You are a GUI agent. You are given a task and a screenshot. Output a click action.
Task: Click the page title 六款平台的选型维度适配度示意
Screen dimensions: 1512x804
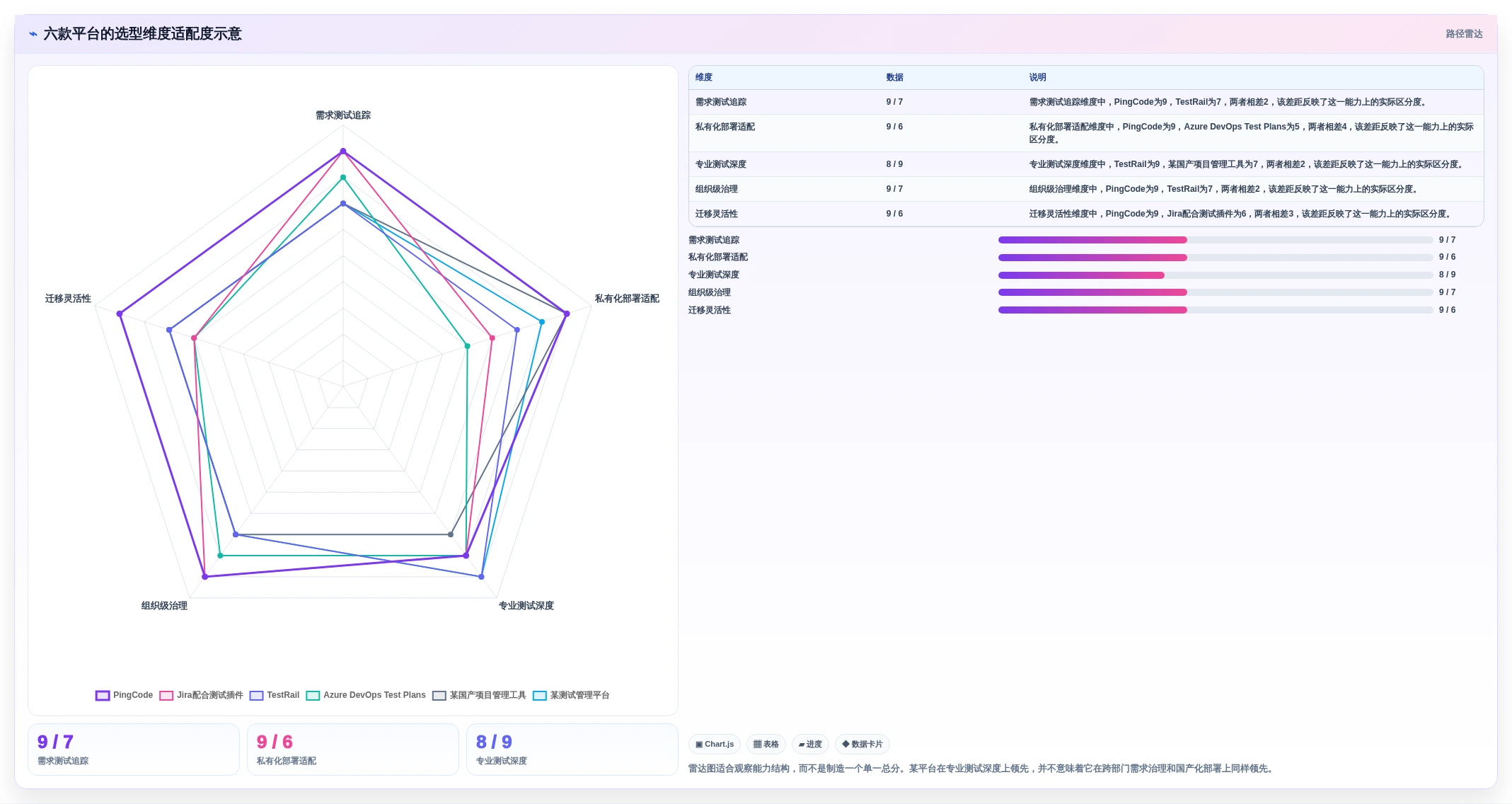coord(142,34)
